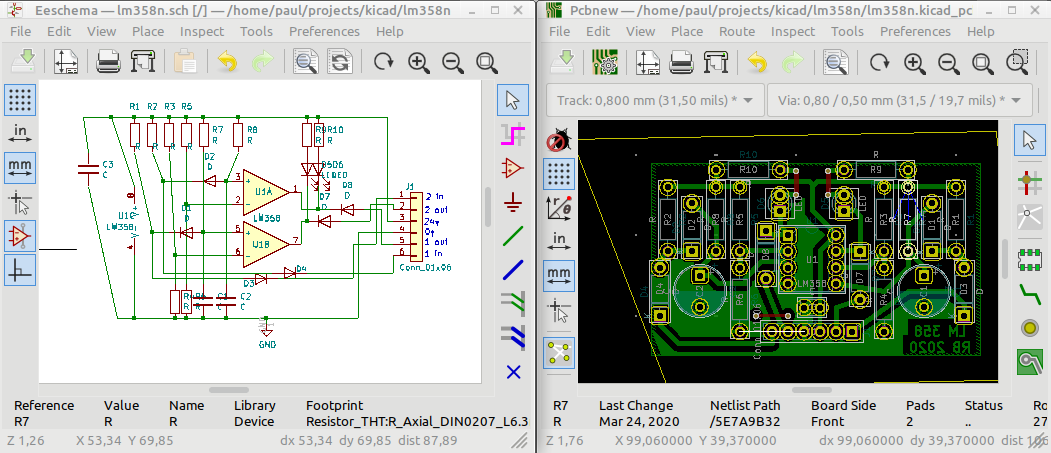Open Route menu in Pcbnew

coord(737,31)
